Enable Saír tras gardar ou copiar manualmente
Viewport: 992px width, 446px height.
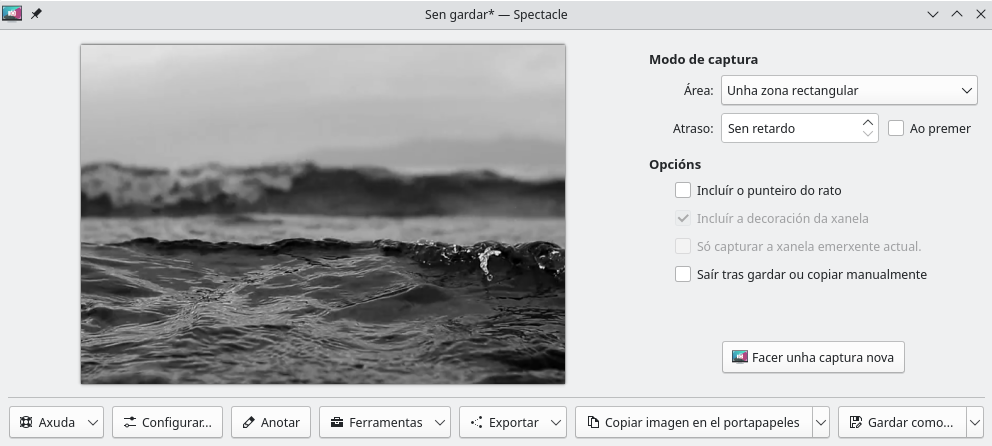click(x=684, y=274)
